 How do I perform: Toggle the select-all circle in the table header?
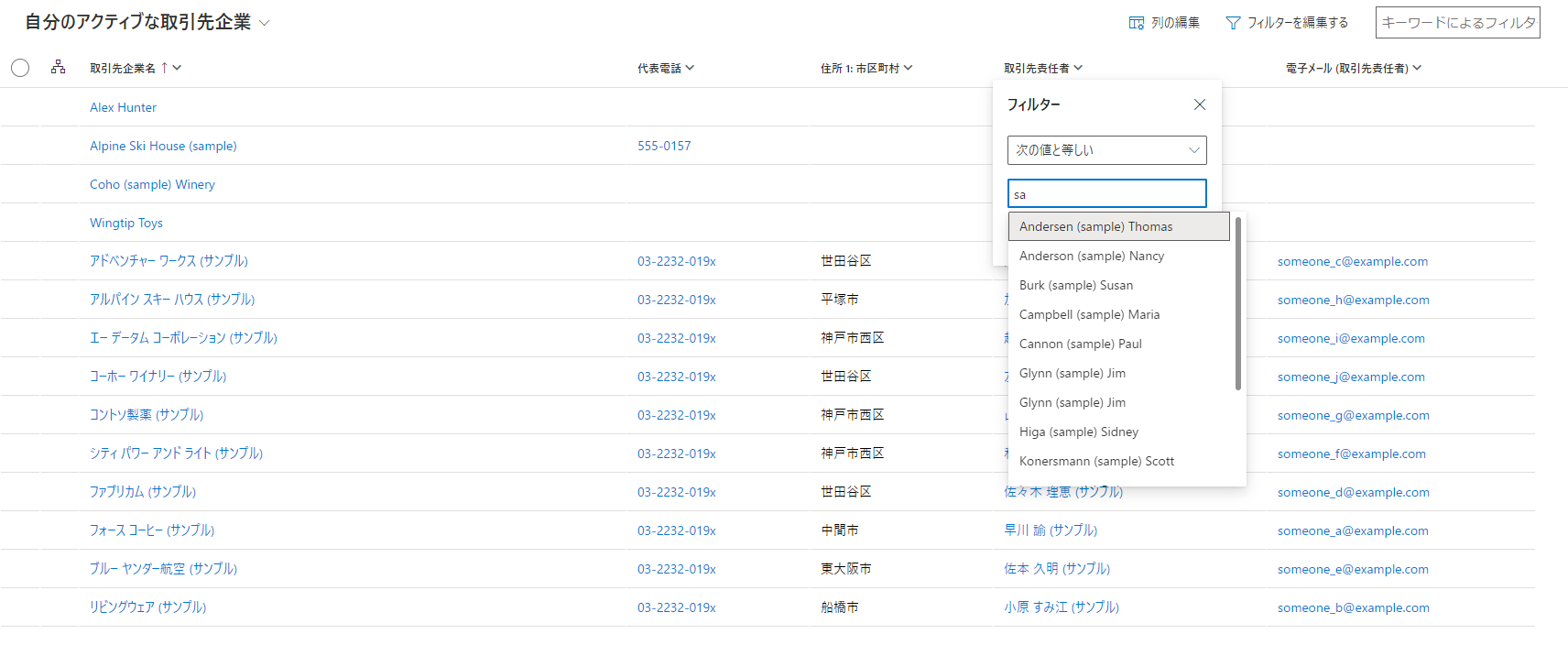(20, 68)
